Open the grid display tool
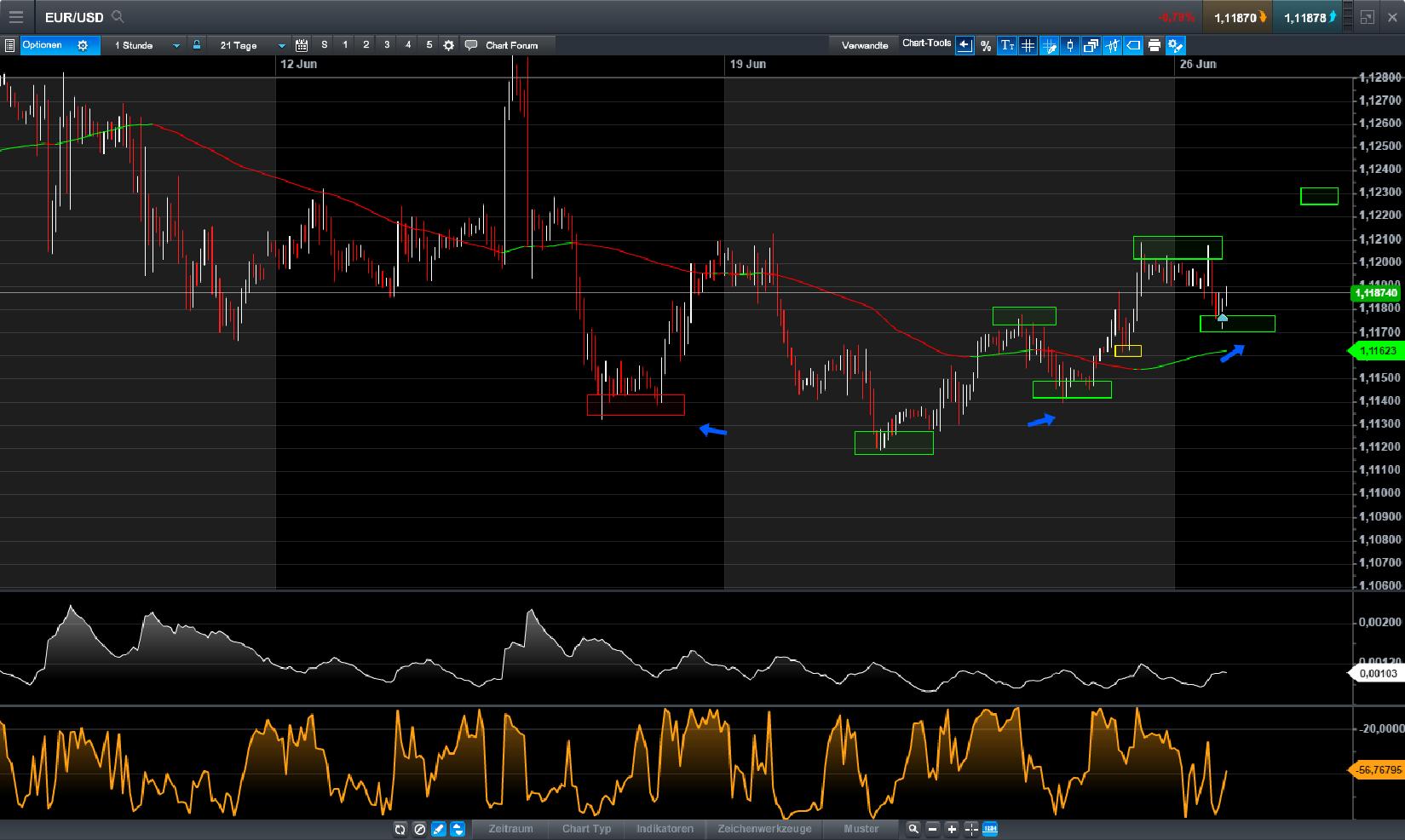Image resolution: width=1405 pixels, height=840 pixels. pyautogui.click(x=1028, y=45)
